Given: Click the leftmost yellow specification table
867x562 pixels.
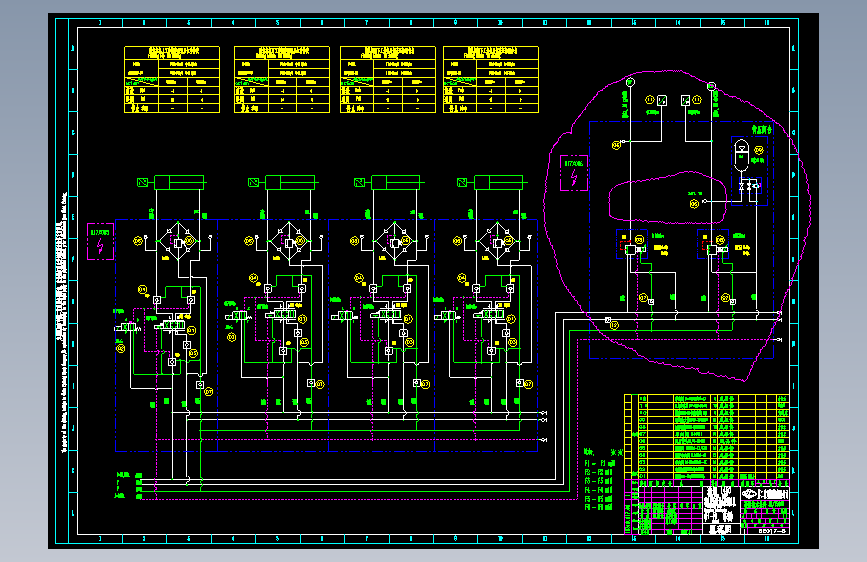Looking at the screenshot, I should 172,80.
